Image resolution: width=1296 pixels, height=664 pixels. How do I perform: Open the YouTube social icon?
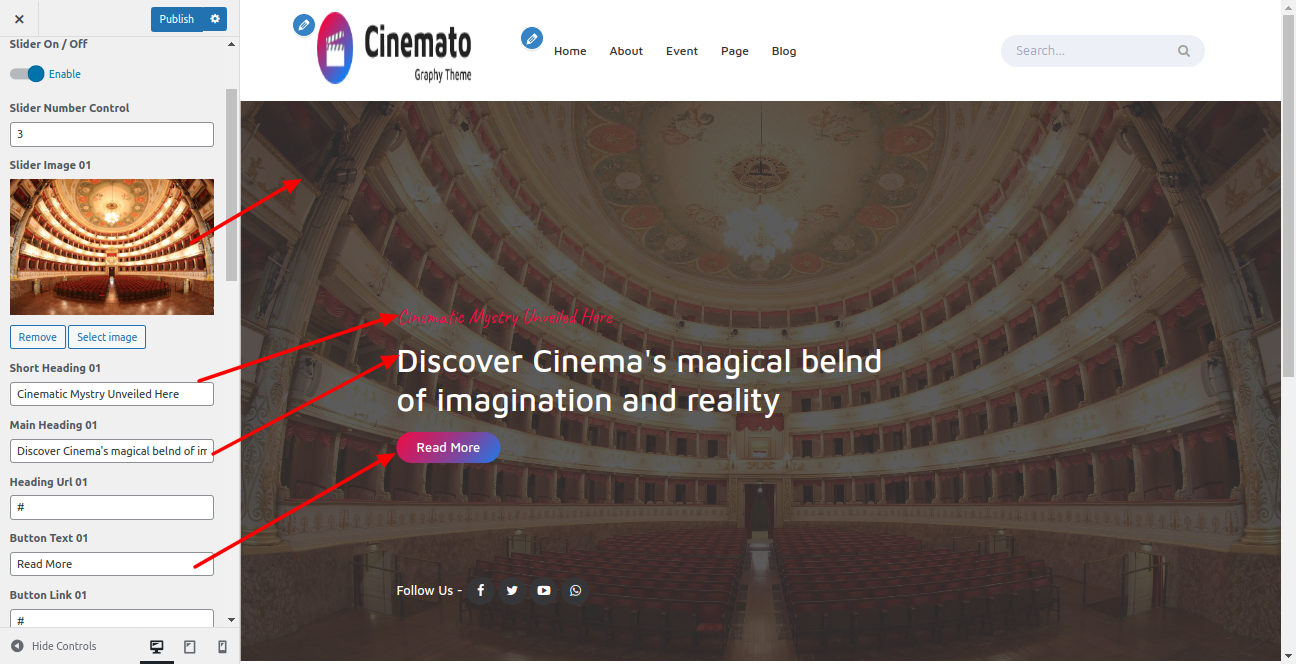point(544,591)
